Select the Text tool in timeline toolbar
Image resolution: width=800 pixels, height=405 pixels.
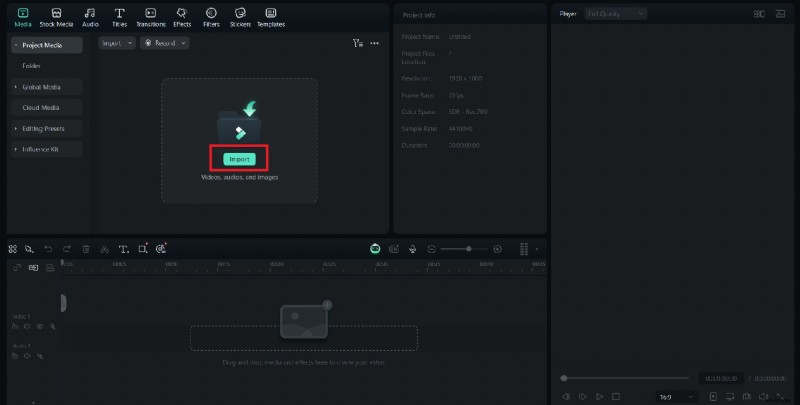tap(123, 248)
